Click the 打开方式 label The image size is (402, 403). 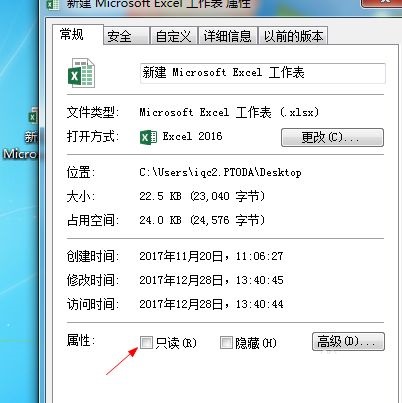point(93,136)
